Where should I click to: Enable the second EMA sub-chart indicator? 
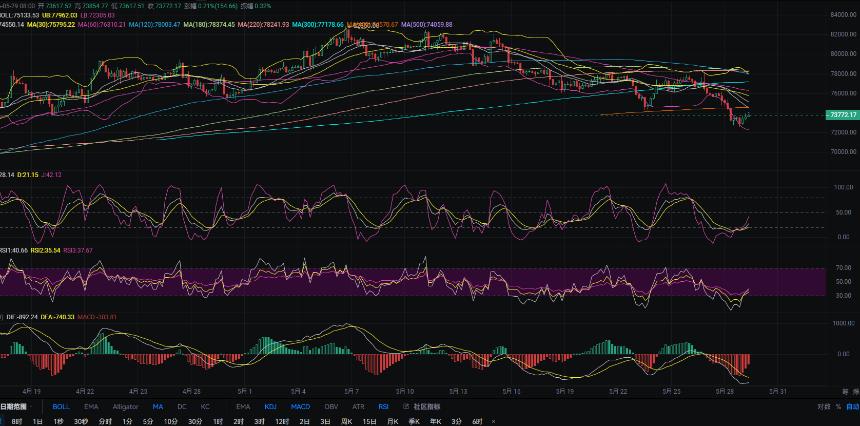[243, 407]
